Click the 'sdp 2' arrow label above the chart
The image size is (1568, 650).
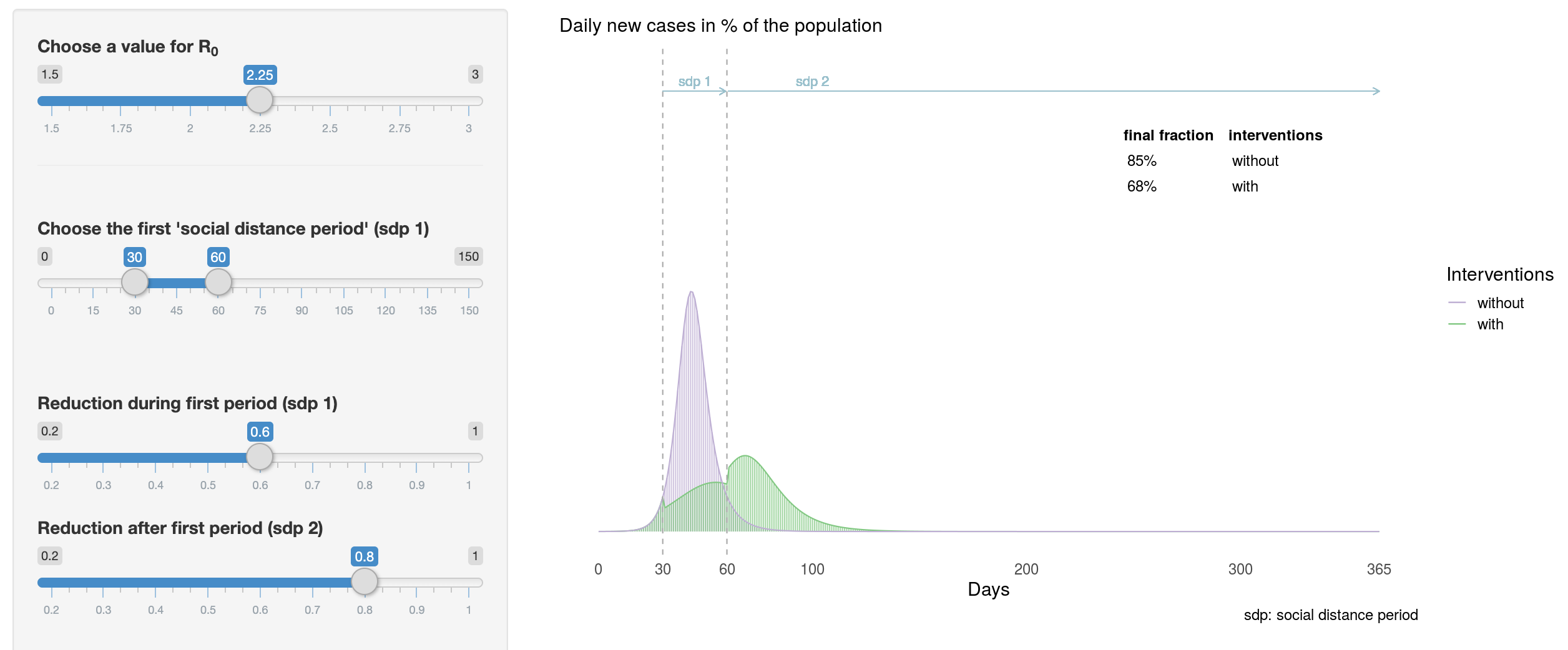pos(811,81)
